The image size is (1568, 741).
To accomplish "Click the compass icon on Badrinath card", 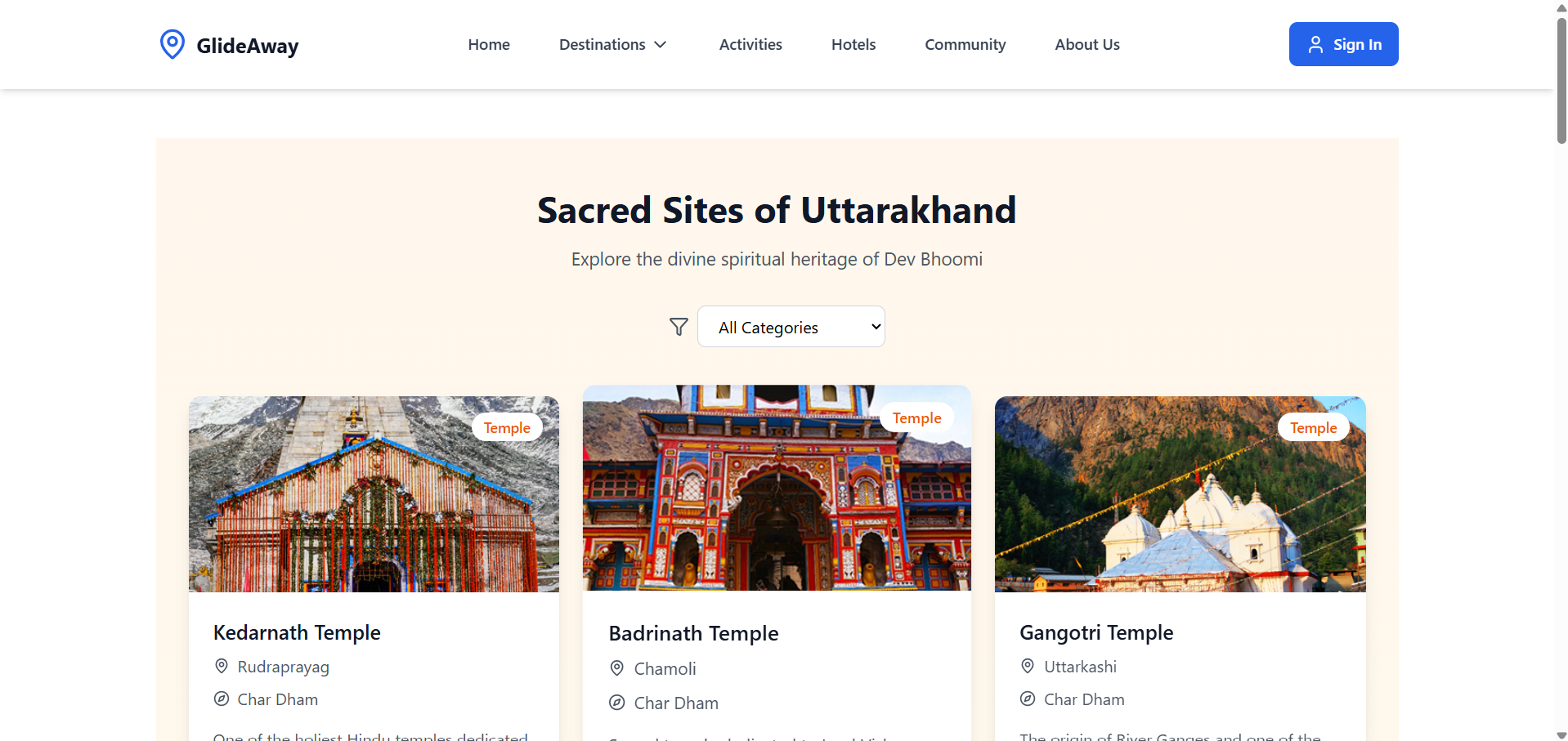I will (617, 703).
